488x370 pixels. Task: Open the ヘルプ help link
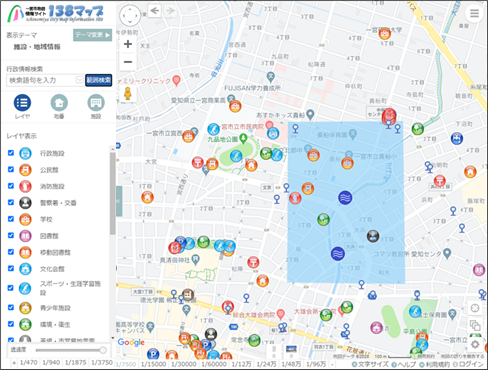tap(403, 364)
